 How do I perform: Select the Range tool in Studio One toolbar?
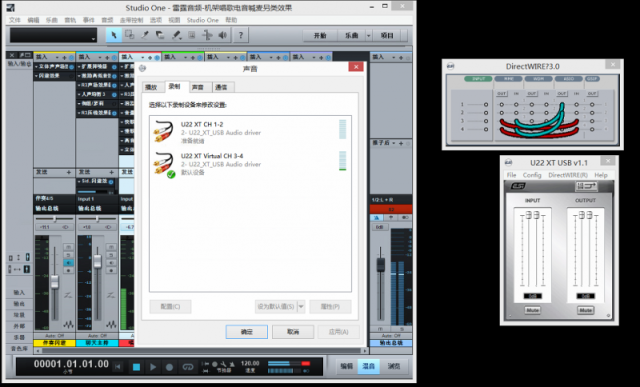click(x=129, y=36)
